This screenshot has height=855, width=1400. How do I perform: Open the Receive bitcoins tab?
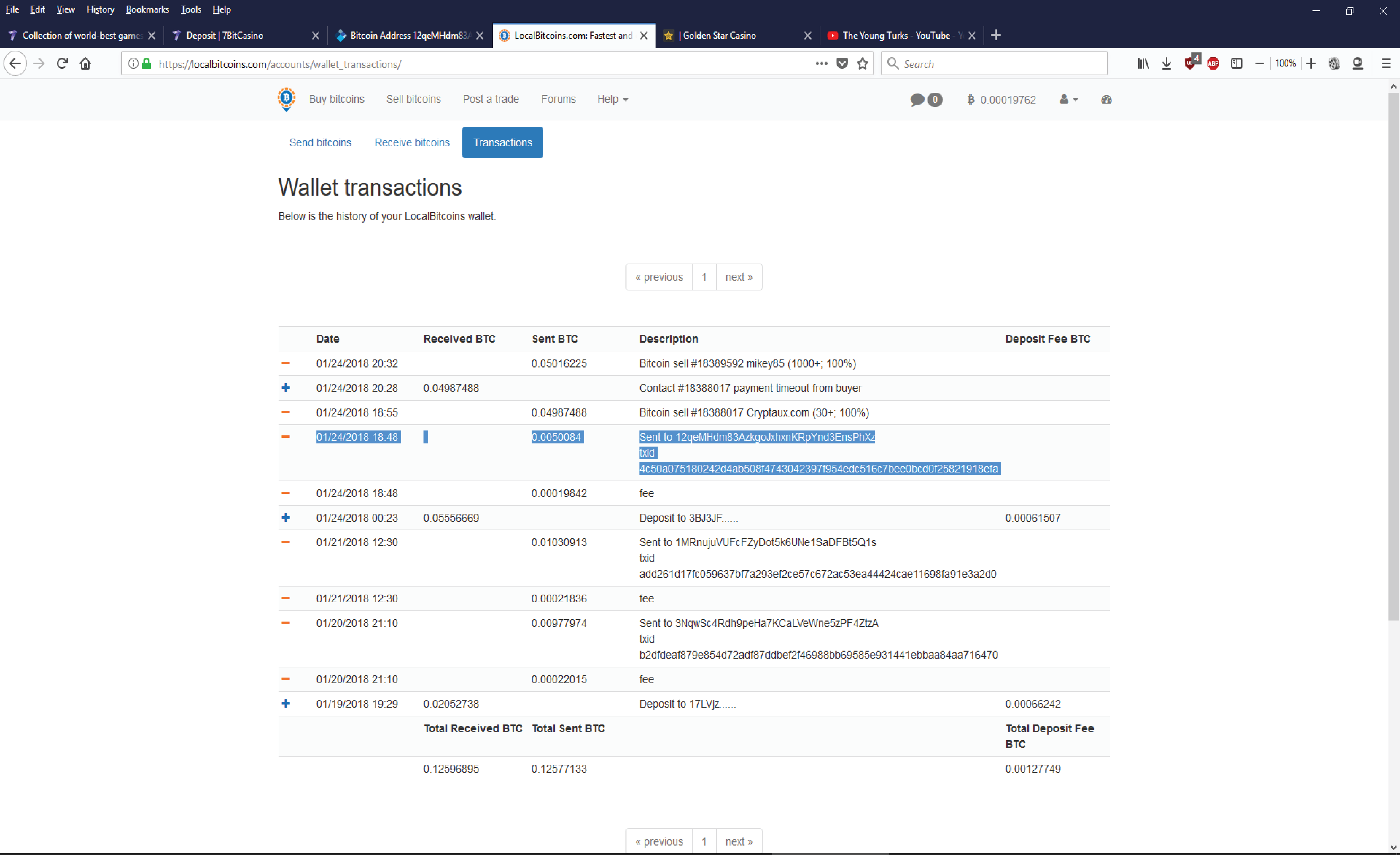[x=412, y=142]
